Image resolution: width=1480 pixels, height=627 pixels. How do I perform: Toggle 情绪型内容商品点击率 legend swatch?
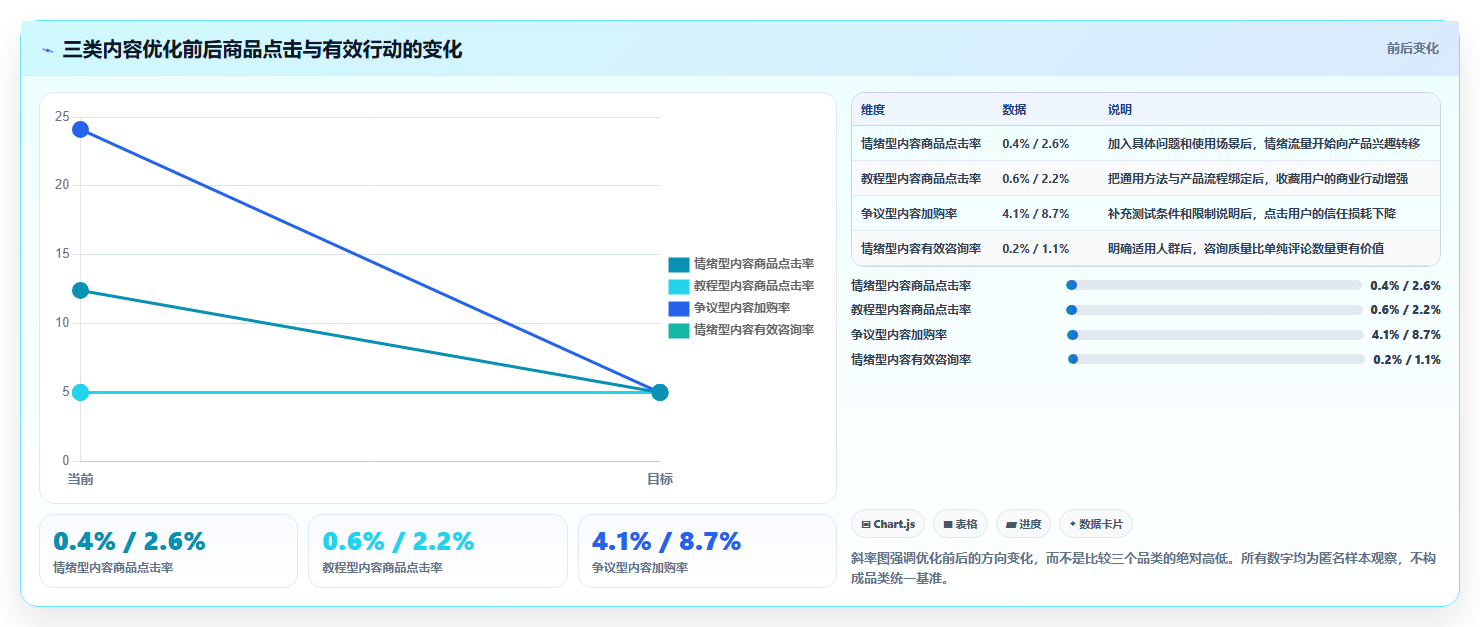679,265
